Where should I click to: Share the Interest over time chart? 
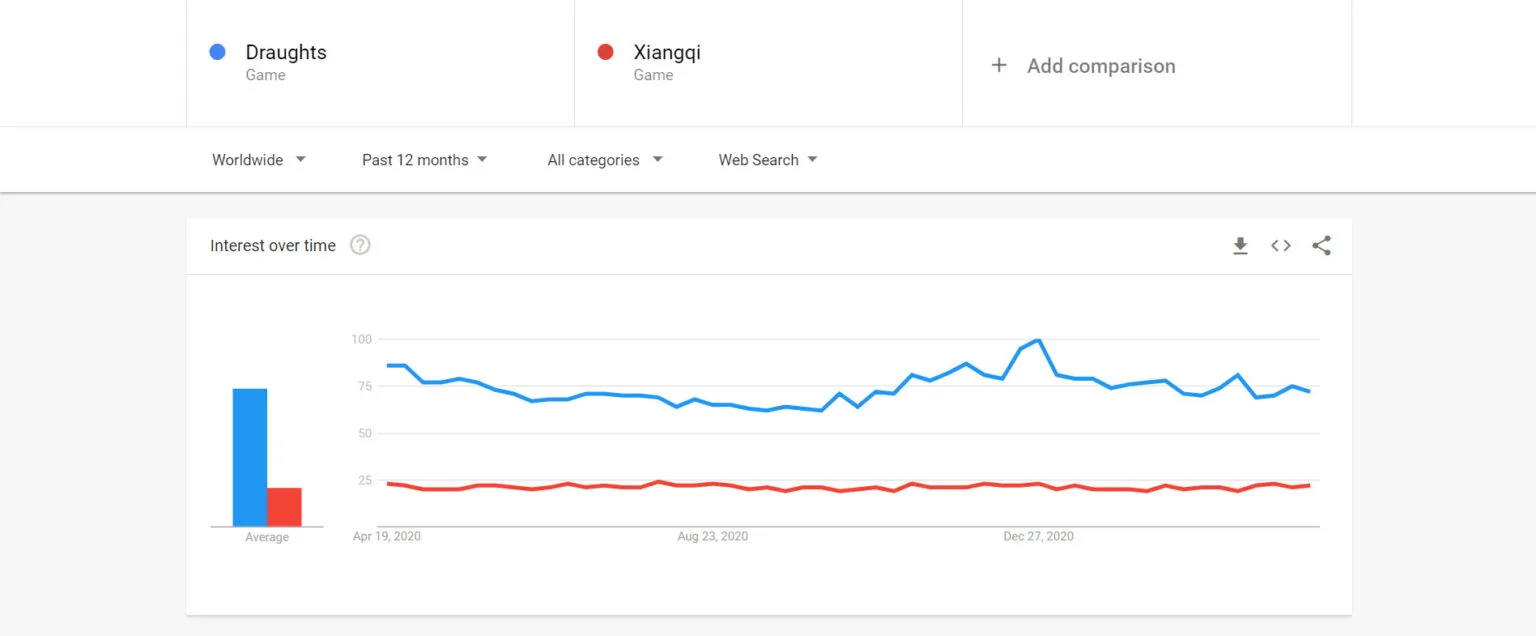point(1321,245)
